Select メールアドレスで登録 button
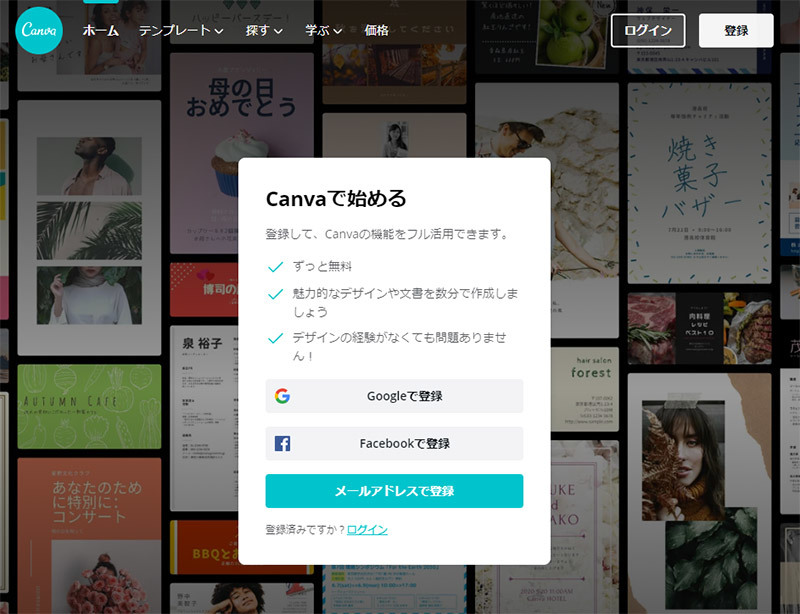The image size is (800, 614). click(x=394, y=491)
